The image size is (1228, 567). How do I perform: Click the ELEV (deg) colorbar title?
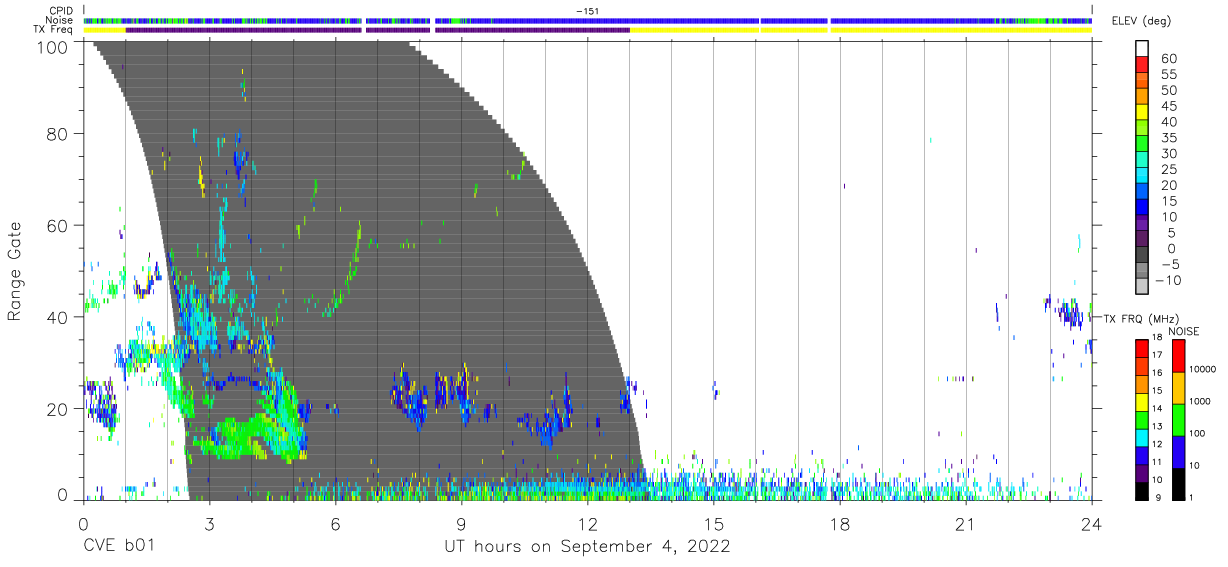click(1141, 21)
